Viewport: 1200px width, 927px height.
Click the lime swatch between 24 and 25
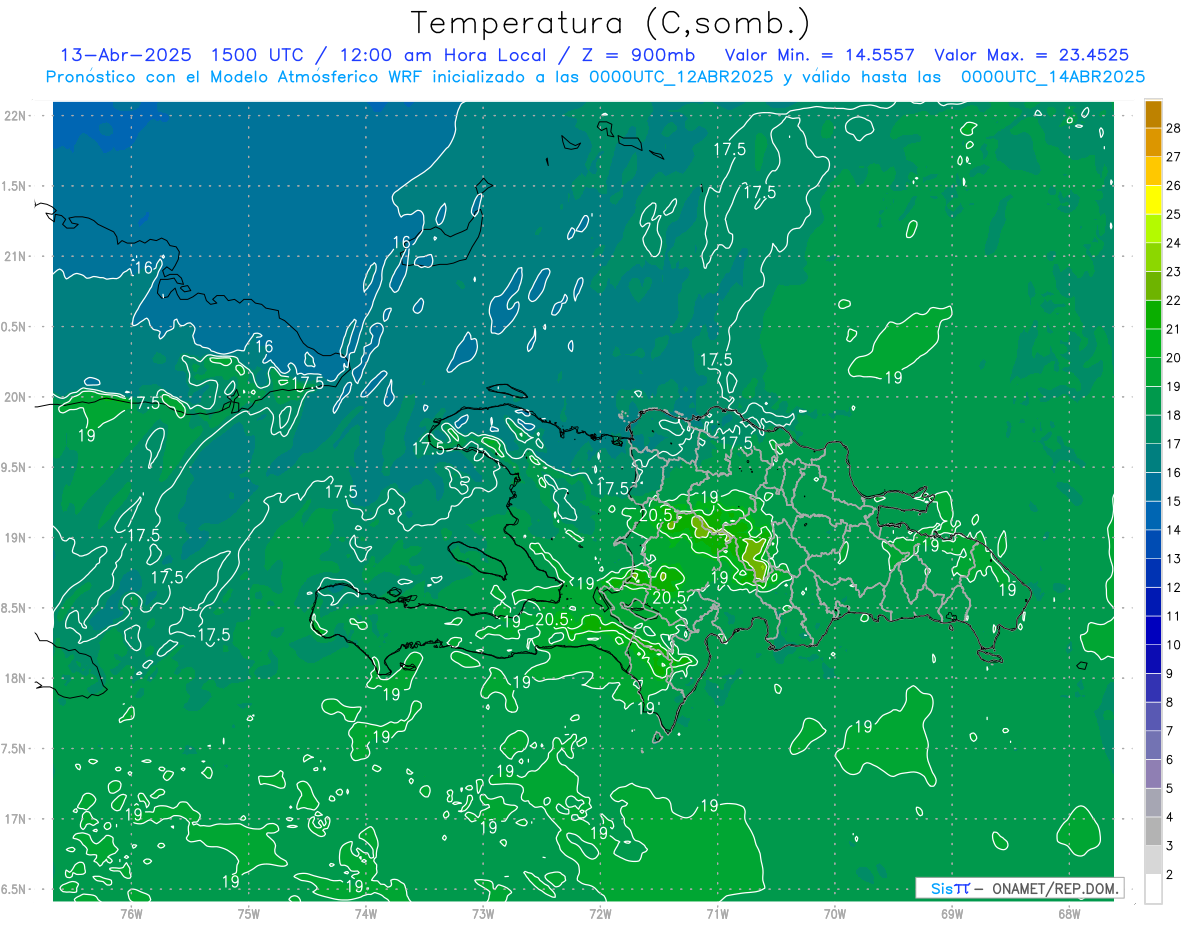[x=1153, y=228]
